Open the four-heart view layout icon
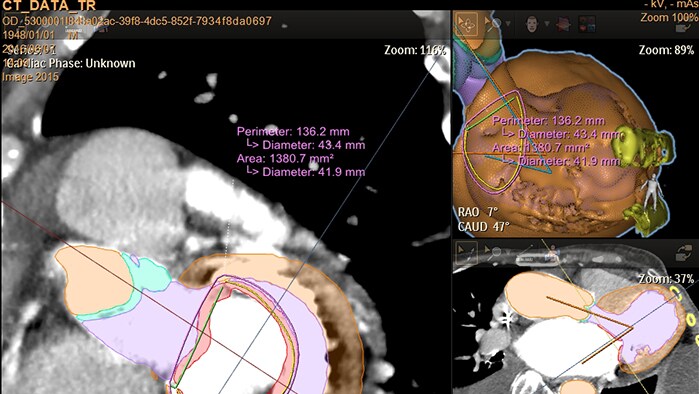This screenshot has width=699, height=394. point(587,24)
